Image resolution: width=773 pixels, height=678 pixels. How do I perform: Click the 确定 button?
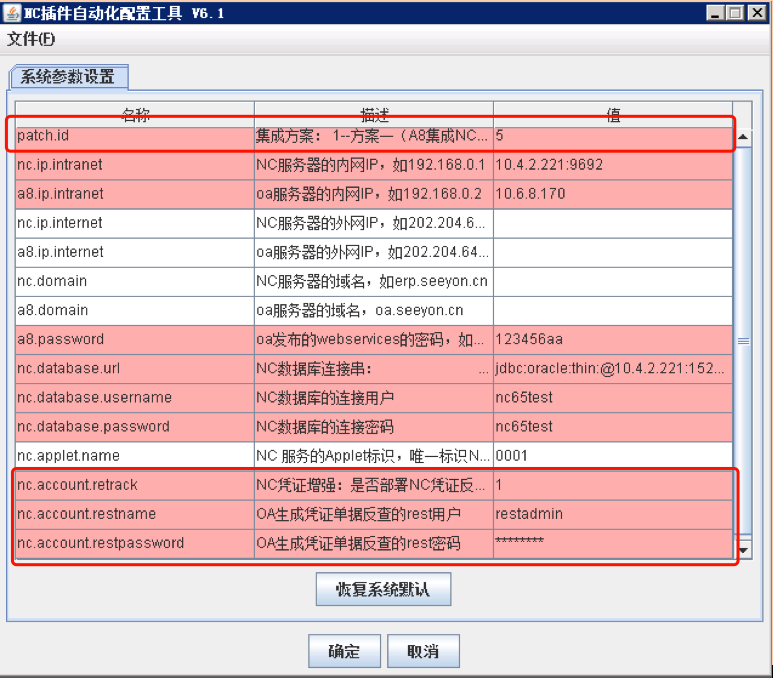click(344, 651)
